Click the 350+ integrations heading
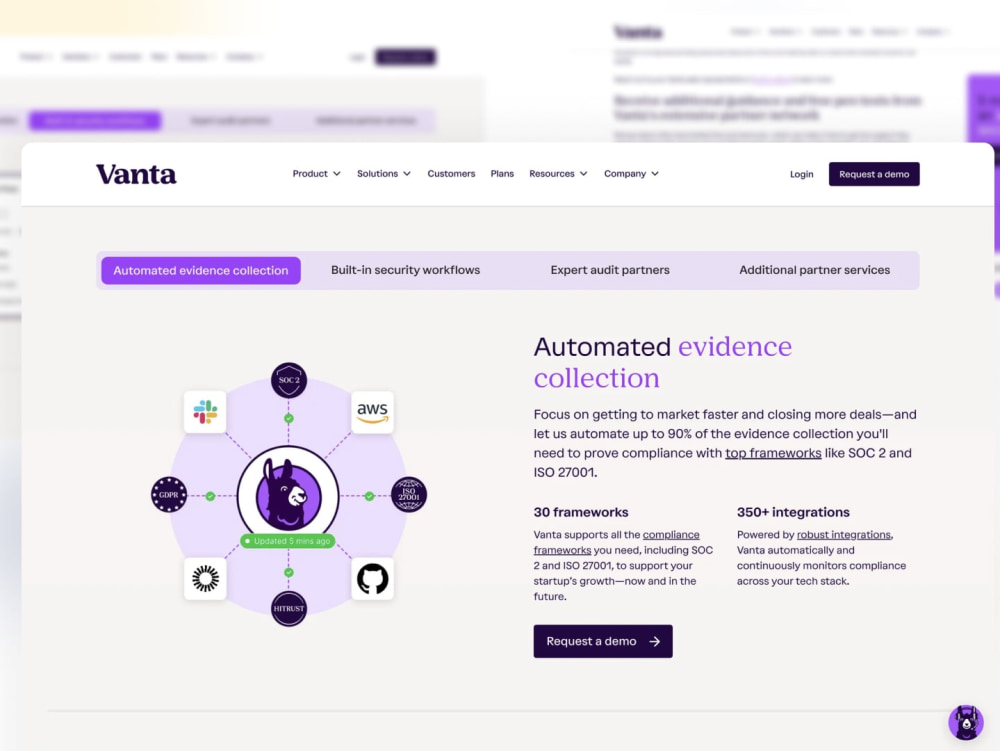 coord(793,513)
